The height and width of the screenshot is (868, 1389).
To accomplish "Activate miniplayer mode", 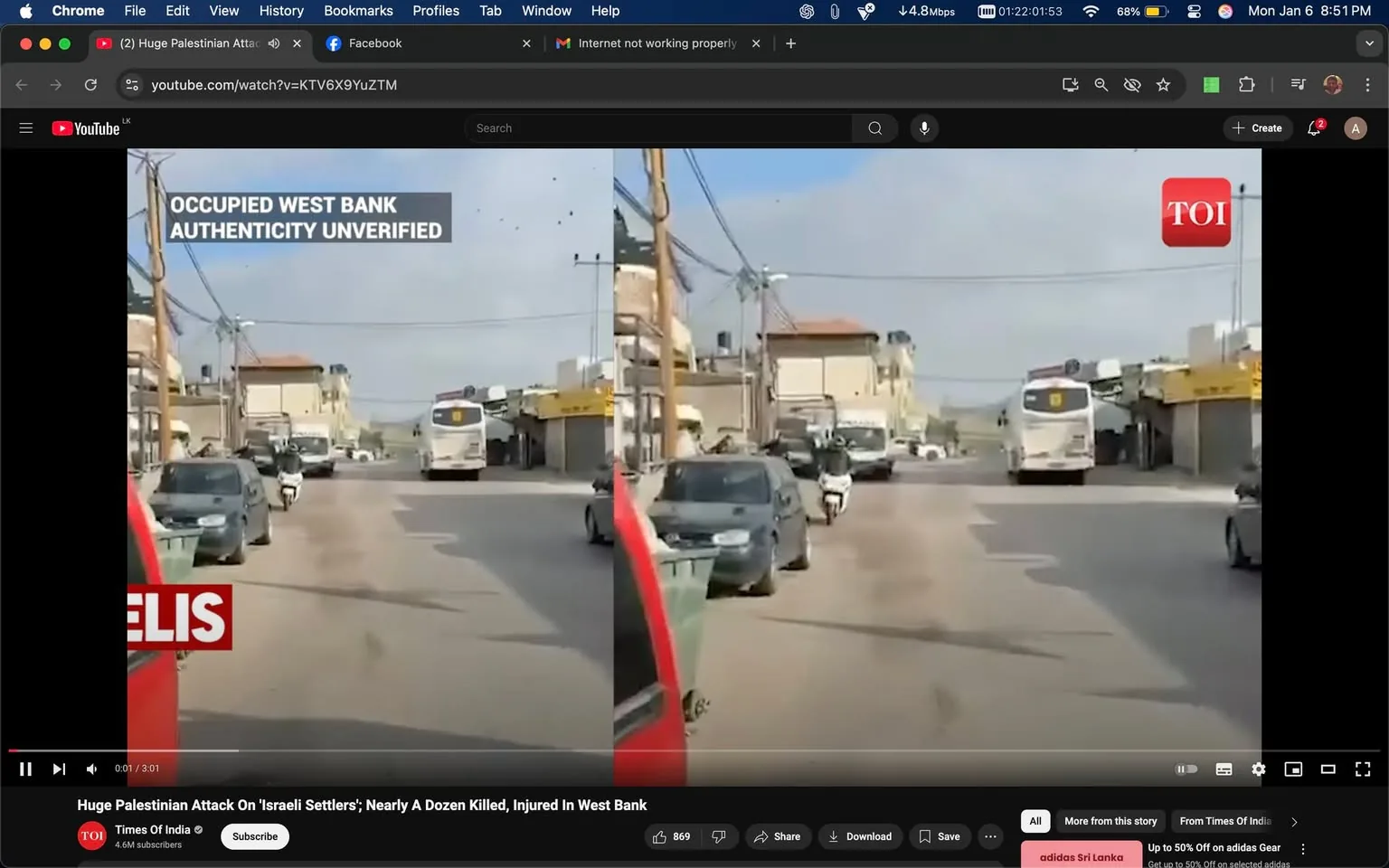I will point(1292,769).
